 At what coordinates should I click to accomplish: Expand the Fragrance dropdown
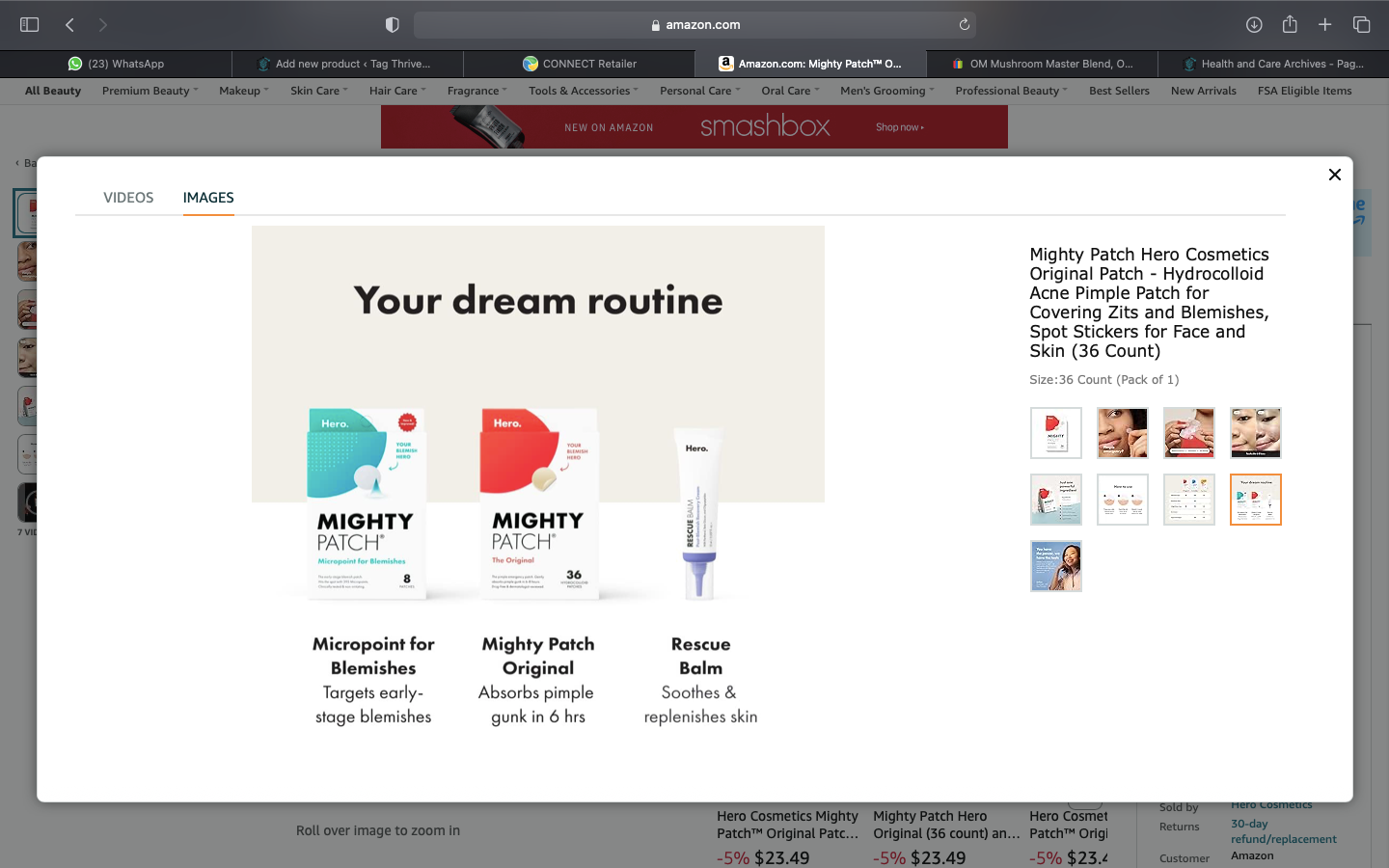pos(477,91)
